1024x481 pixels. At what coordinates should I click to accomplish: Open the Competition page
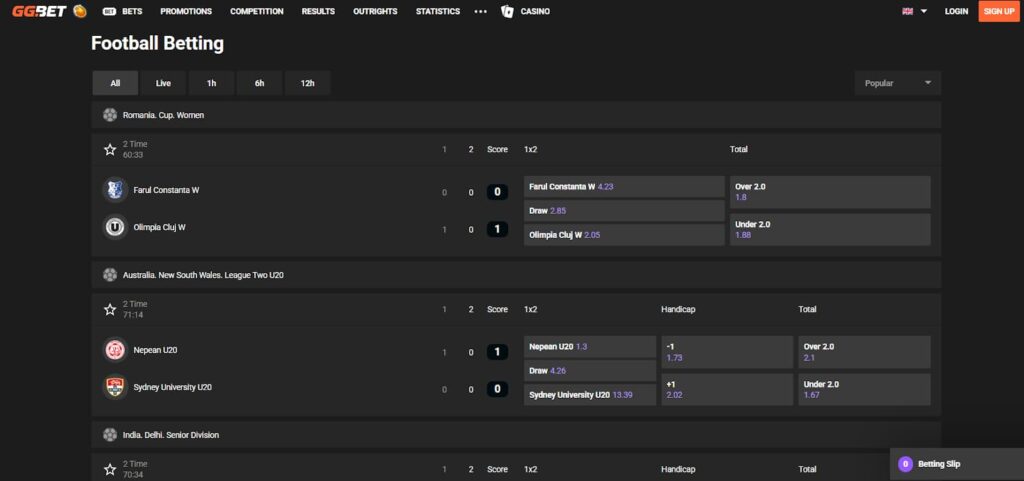click(x=257, y=11)
